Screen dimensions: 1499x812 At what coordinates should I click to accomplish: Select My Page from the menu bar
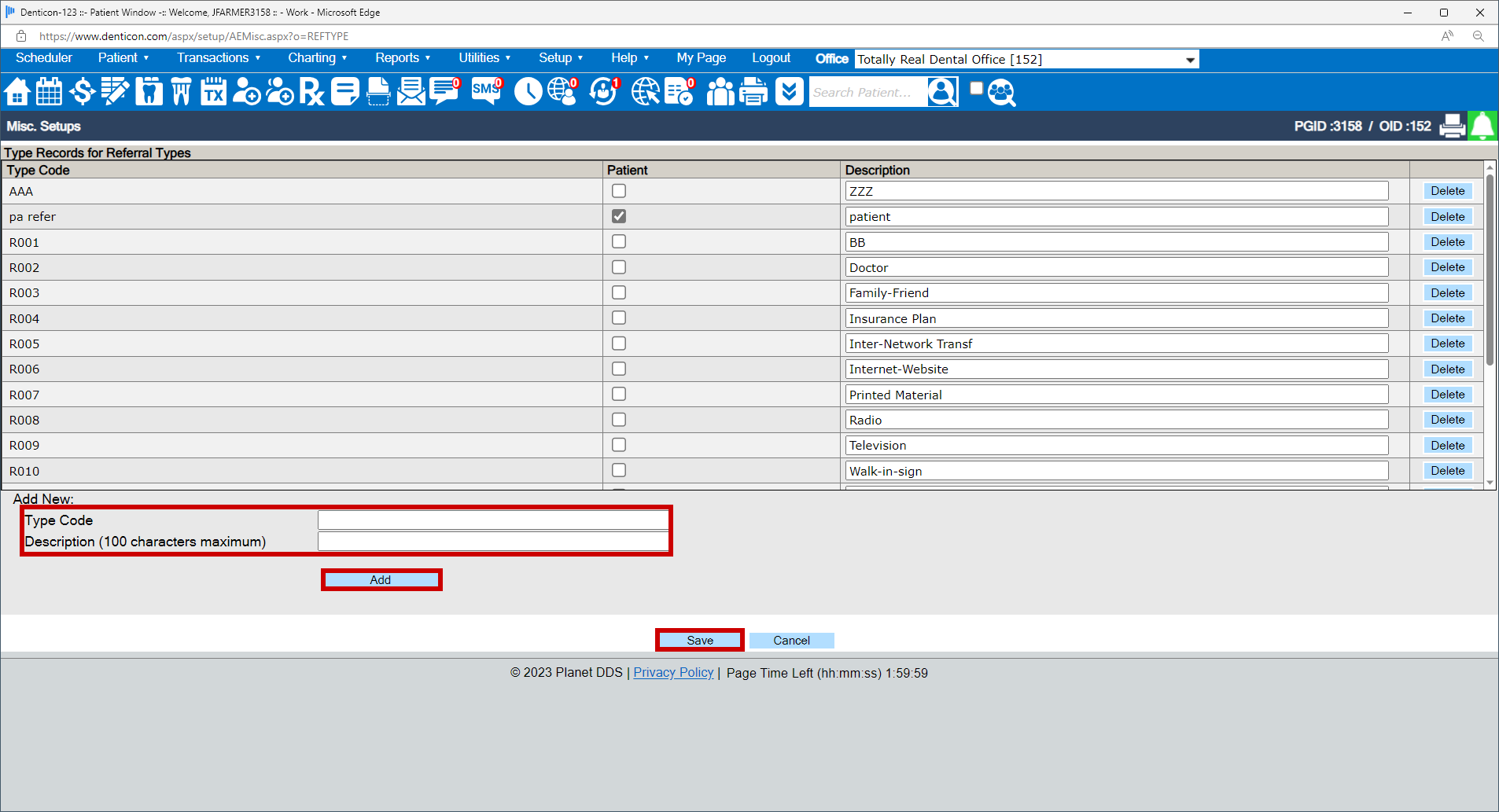[x=700, y=57]
